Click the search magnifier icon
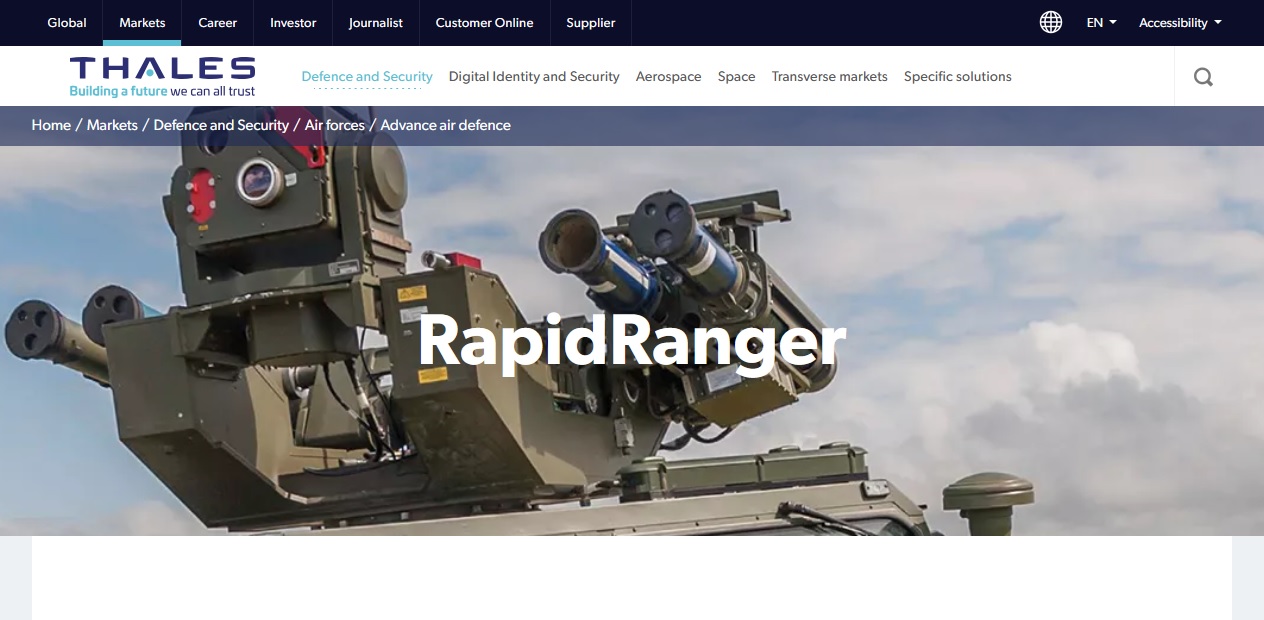 1203,77
